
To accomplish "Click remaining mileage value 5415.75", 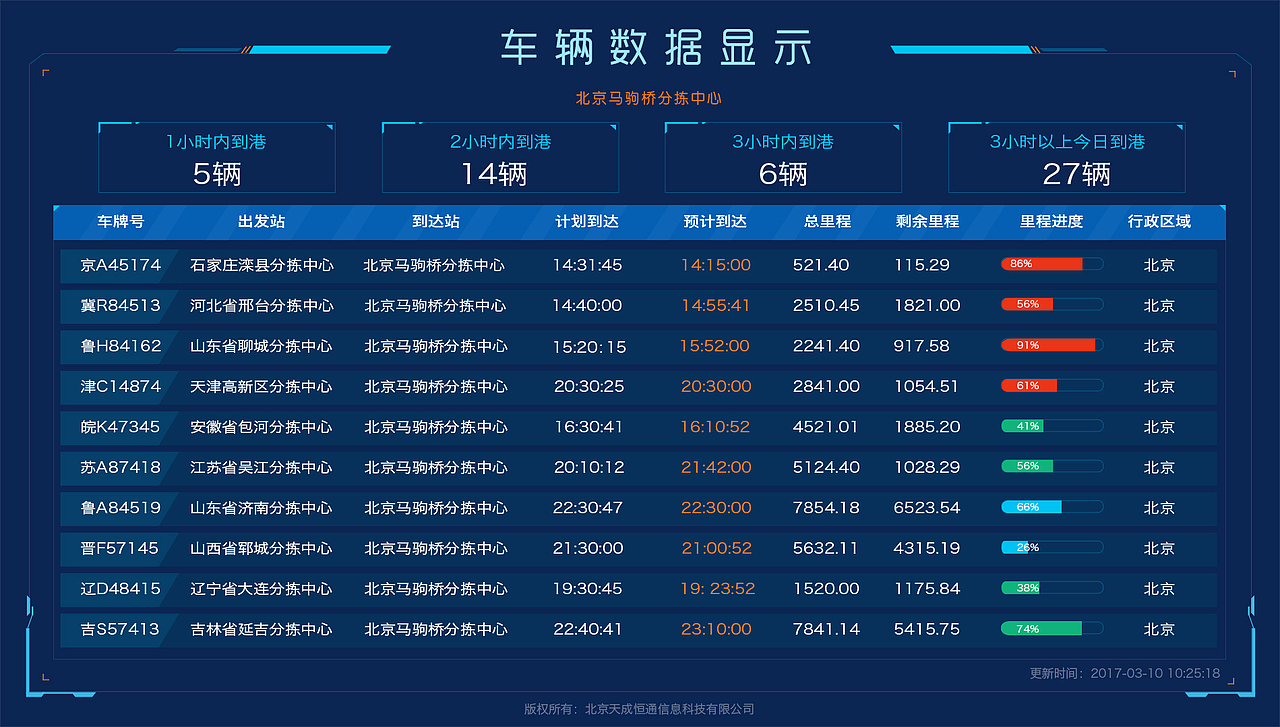I will click(927, 629).
